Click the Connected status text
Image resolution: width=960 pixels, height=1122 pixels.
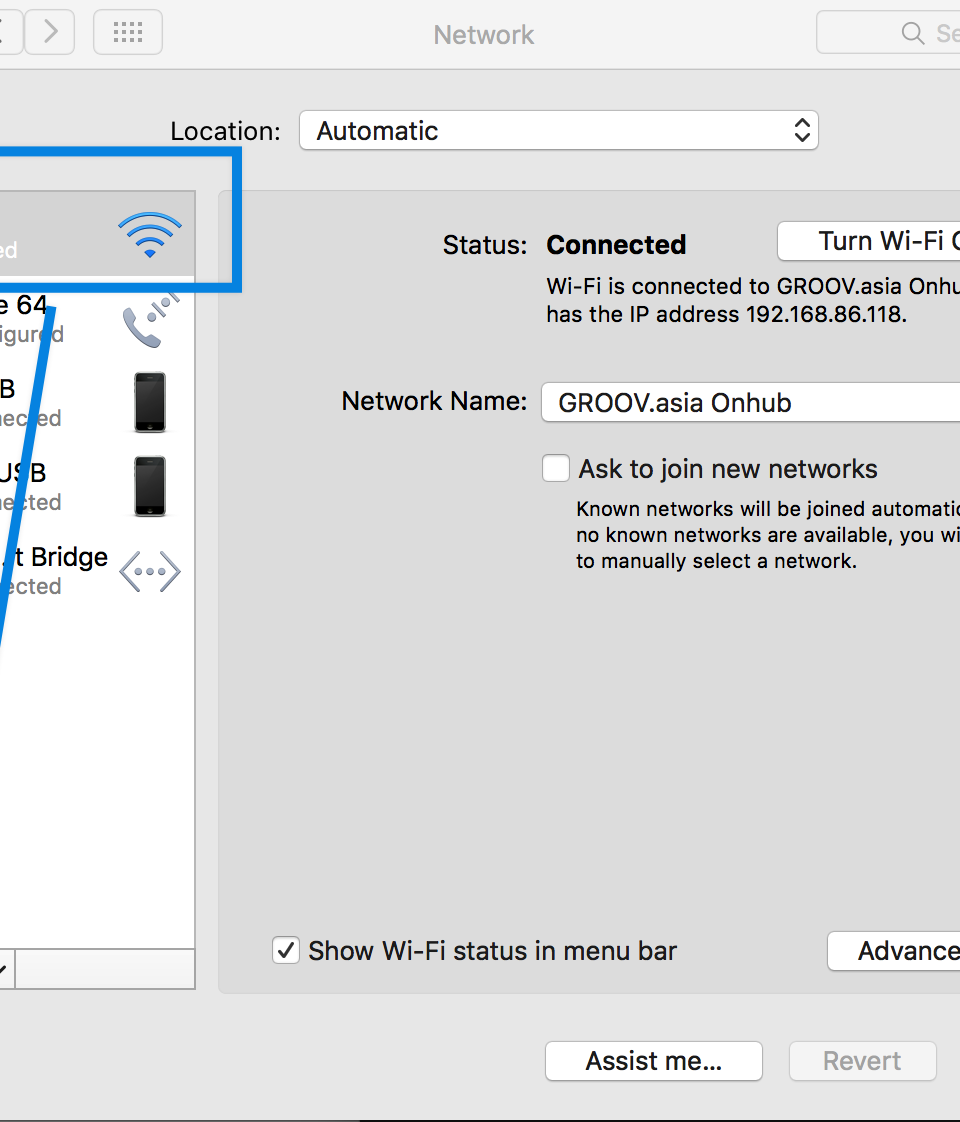pos(616,245)
